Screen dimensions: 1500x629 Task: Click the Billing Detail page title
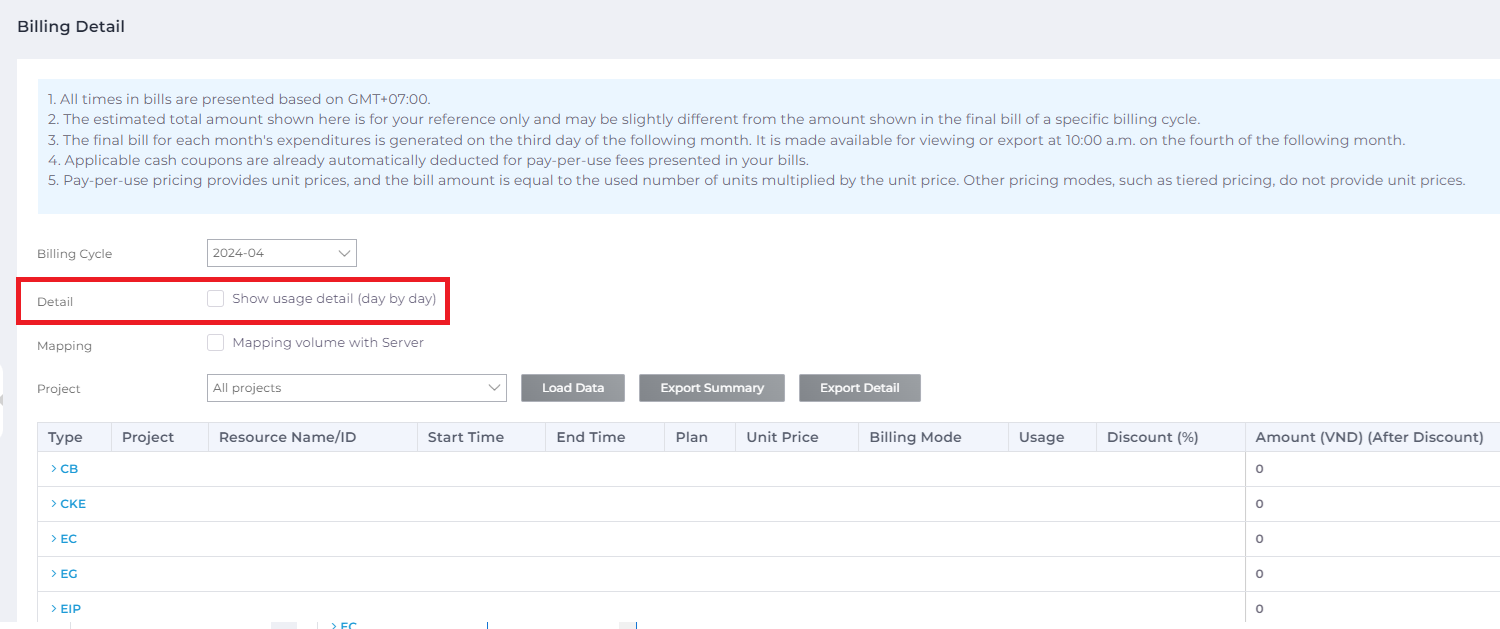(x=71, y=27)
